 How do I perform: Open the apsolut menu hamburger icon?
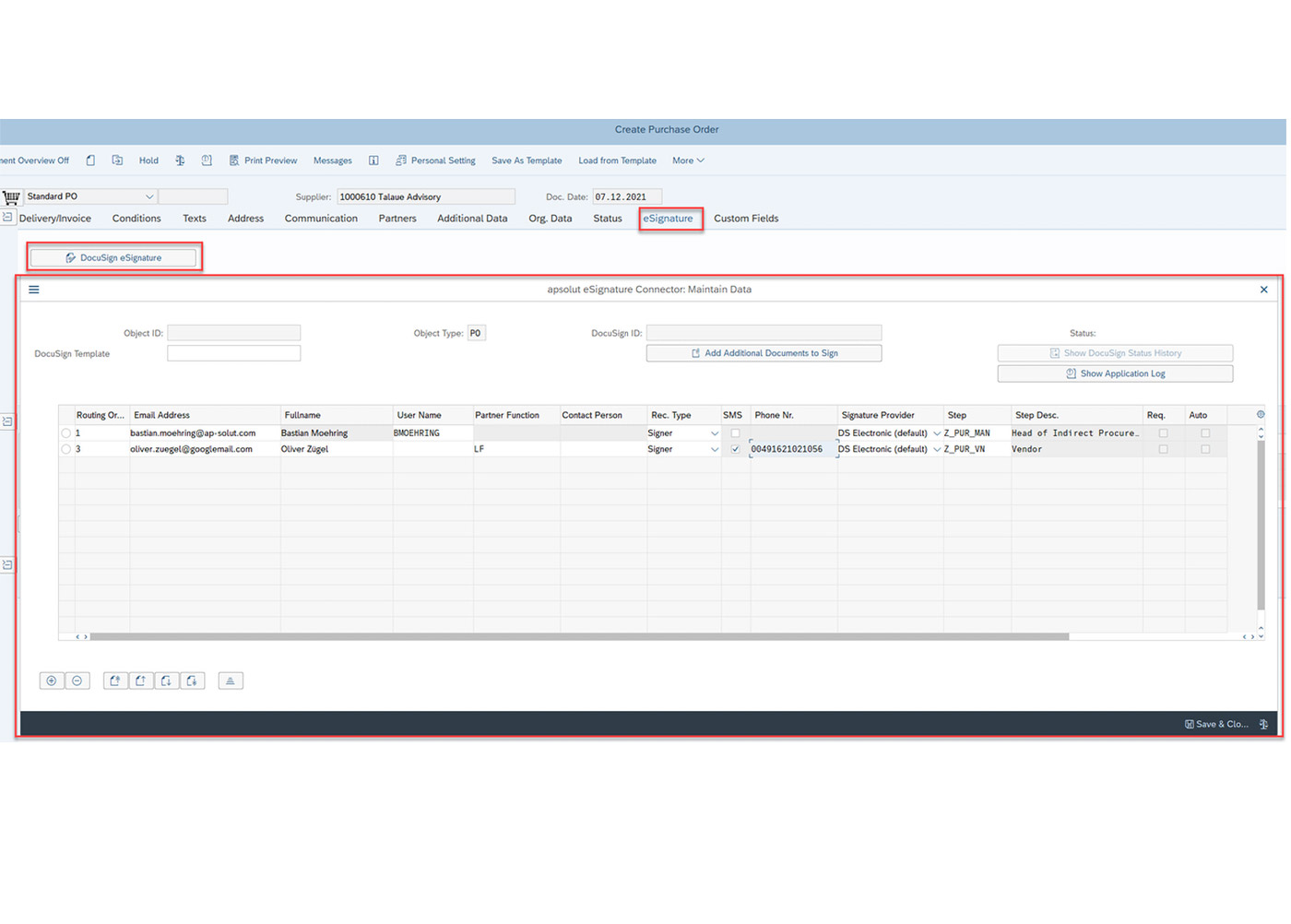(34, 289)
